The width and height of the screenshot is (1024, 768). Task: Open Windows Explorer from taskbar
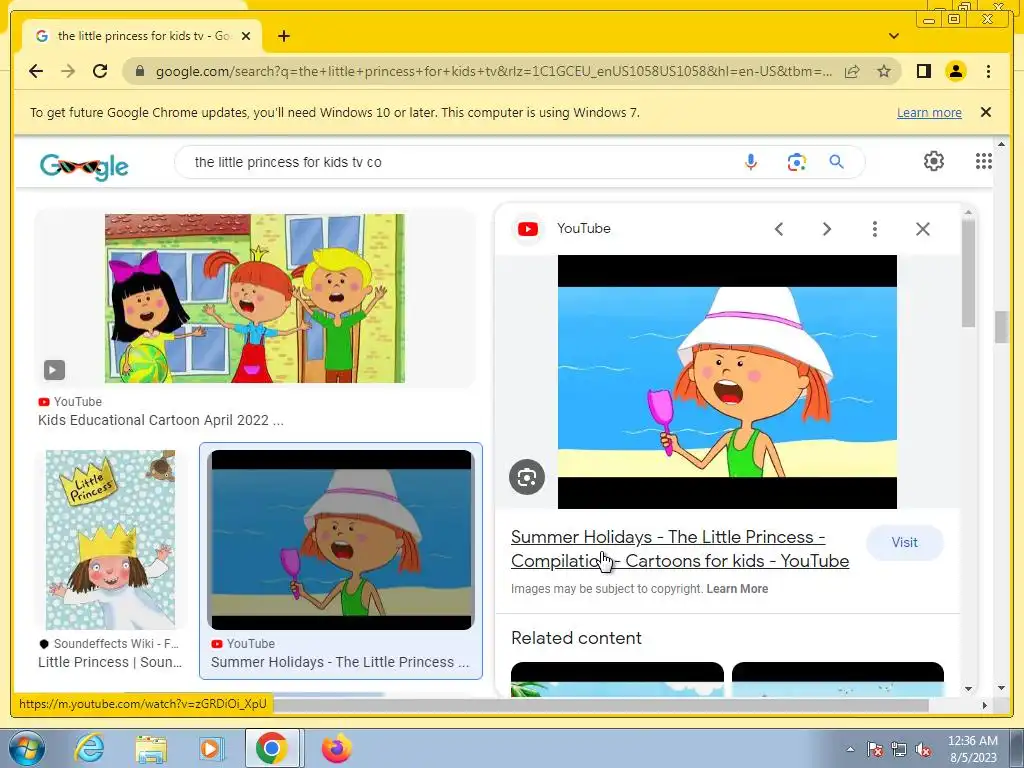(x=151, y=748)
